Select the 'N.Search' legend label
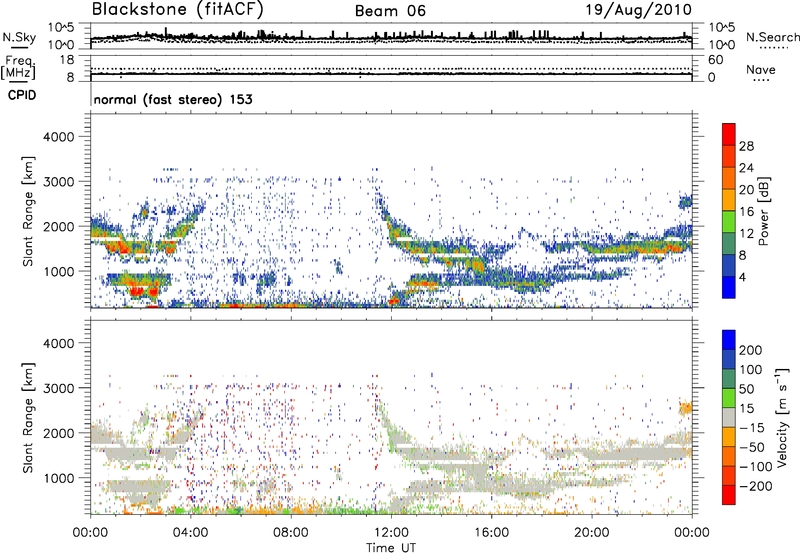Viewport: 800px width, 554px height. [x=772, y=37]
